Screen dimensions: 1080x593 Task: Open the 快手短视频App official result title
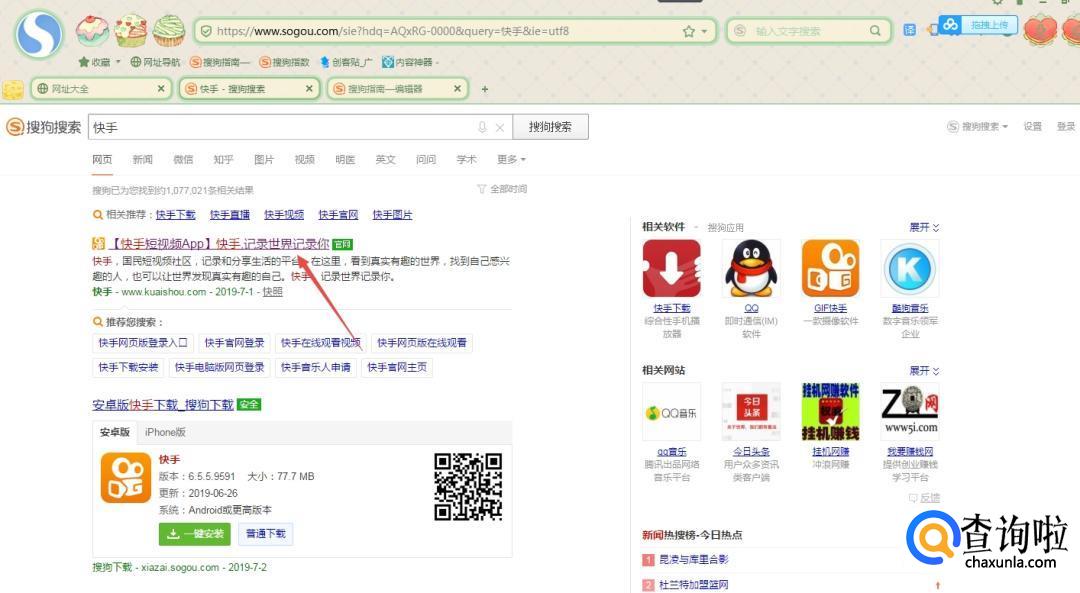point(219,244)
